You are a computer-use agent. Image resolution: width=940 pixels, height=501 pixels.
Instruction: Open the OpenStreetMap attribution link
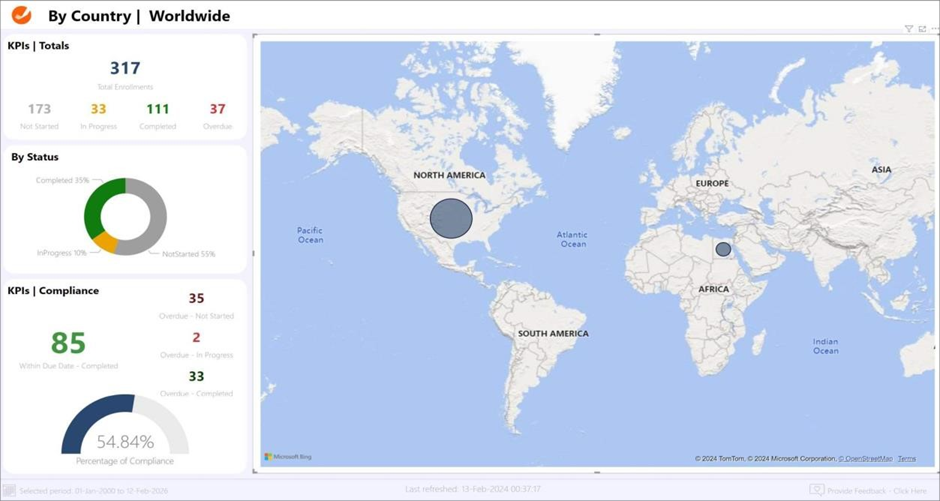865,459
